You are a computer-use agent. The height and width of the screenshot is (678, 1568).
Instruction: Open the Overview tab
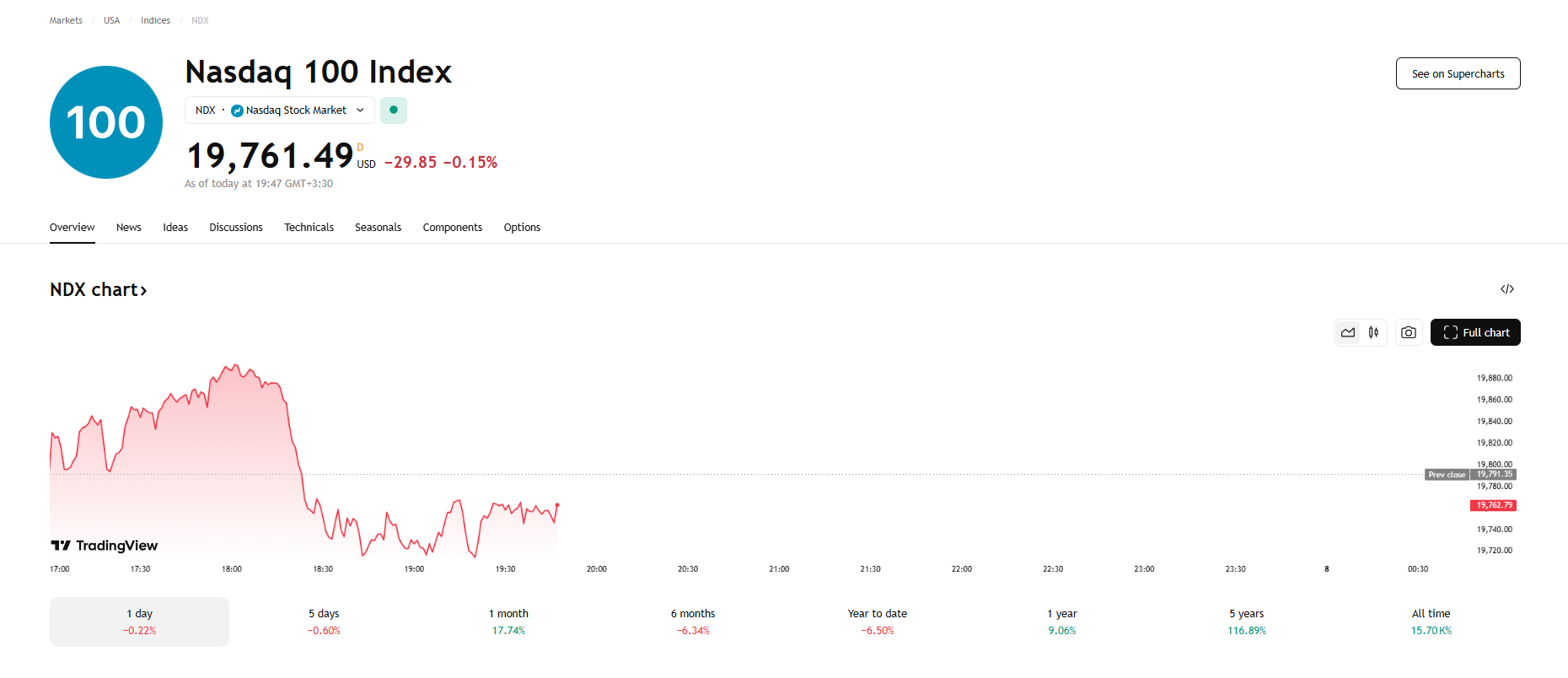tap(72, 228)
